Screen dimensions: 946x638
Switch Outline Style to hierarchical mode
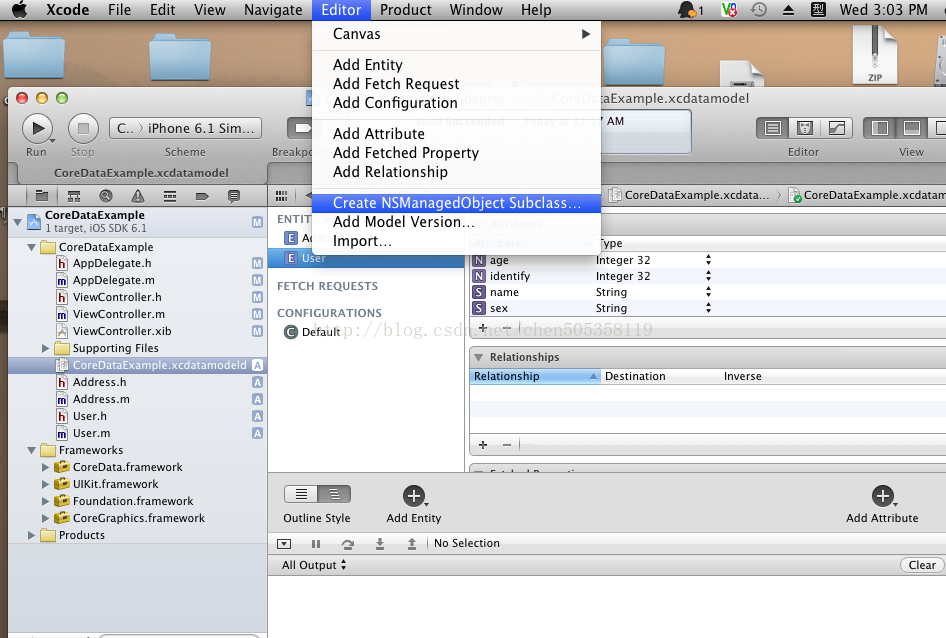334,494
